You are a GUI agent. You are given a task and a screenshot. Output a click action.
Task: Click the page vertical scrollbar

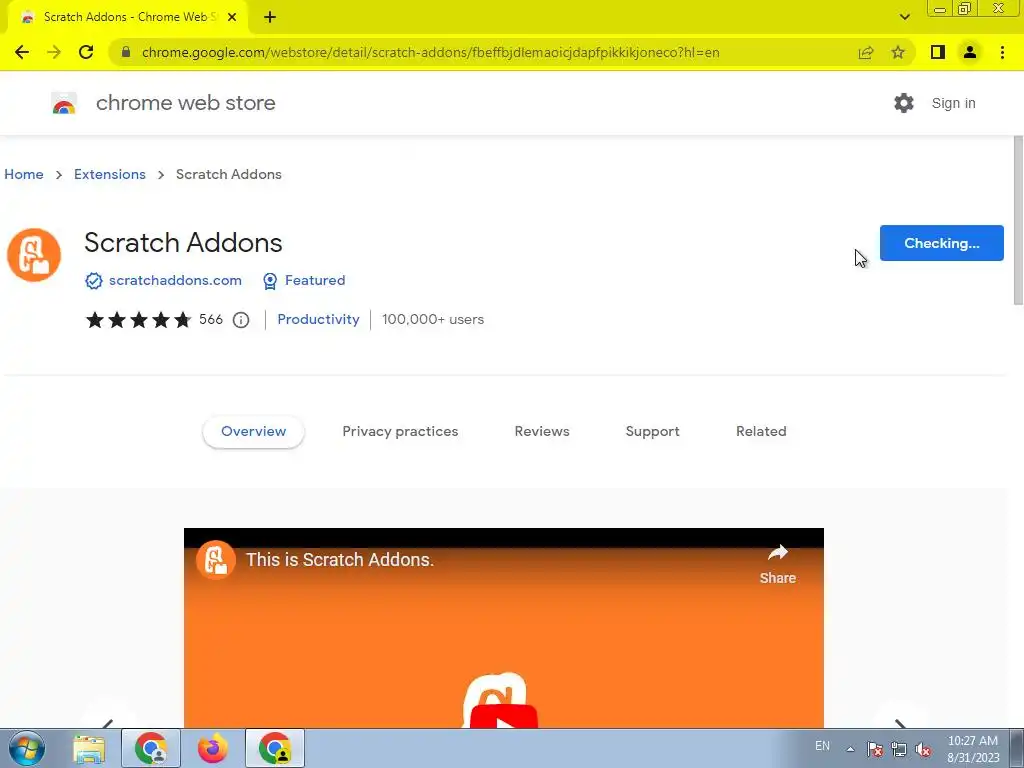click(x=1018, y=220)
